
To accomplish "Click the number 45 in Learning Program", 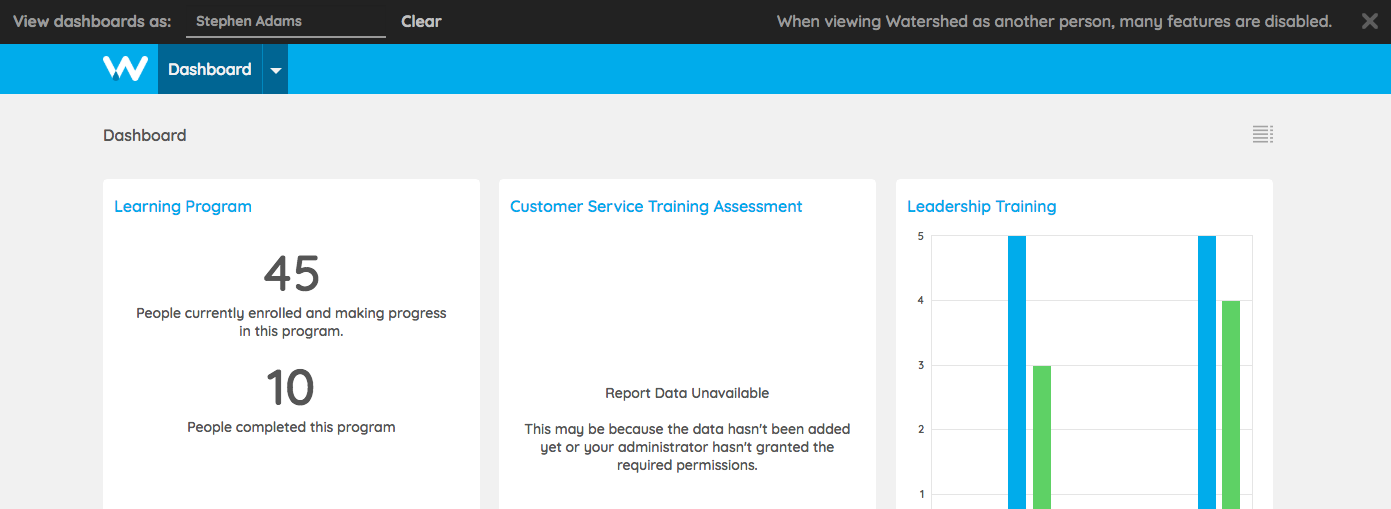I will click(292, 273).
